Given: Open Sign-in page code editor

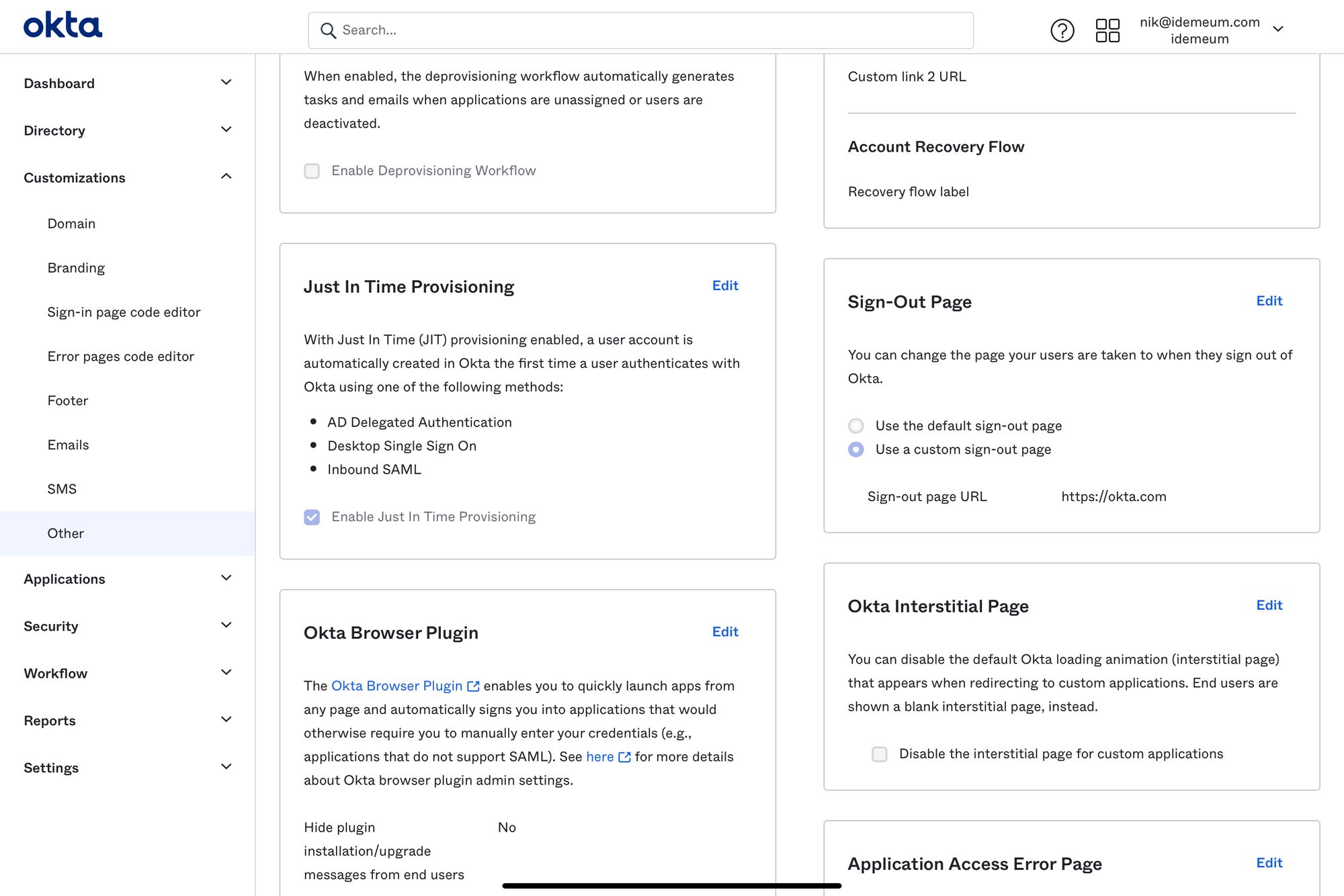Looking at the screenshot, I should click(x=124, y=312).
